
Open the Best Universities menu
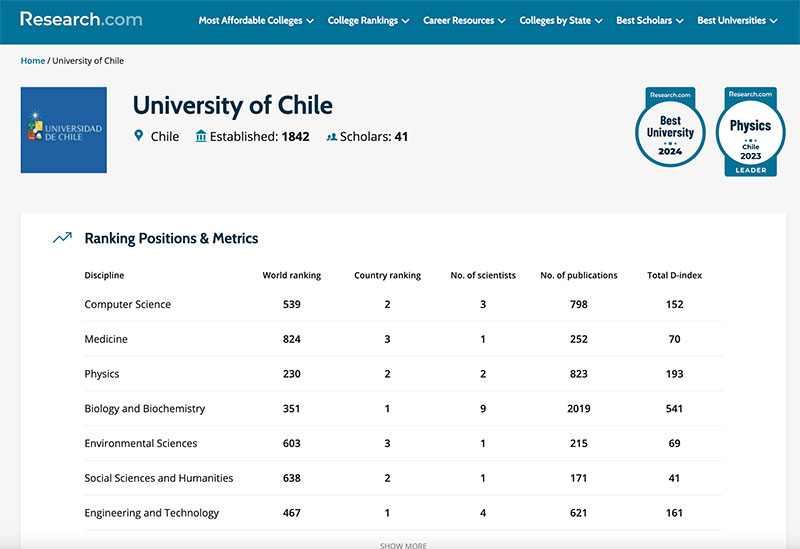tap(737, 20)
